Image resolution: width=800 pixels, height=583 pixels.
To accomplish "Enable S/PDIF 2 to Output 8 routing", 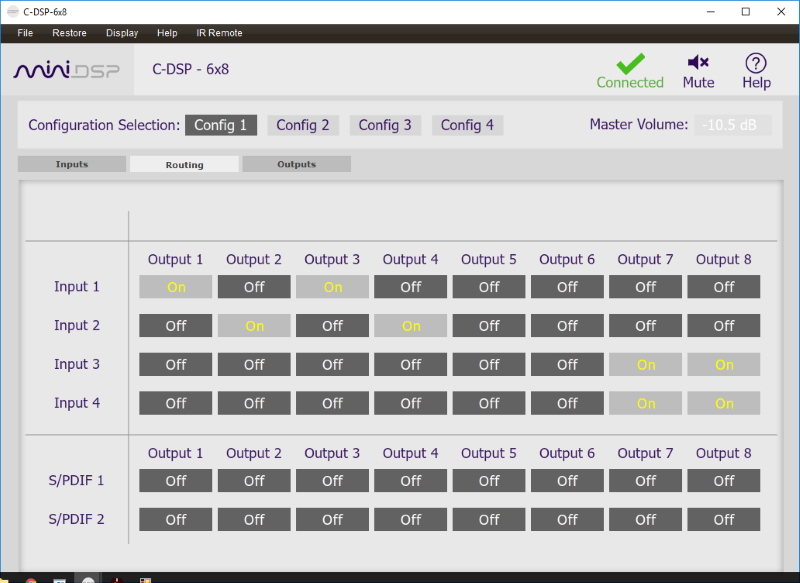I will click(x=723, y=519).
